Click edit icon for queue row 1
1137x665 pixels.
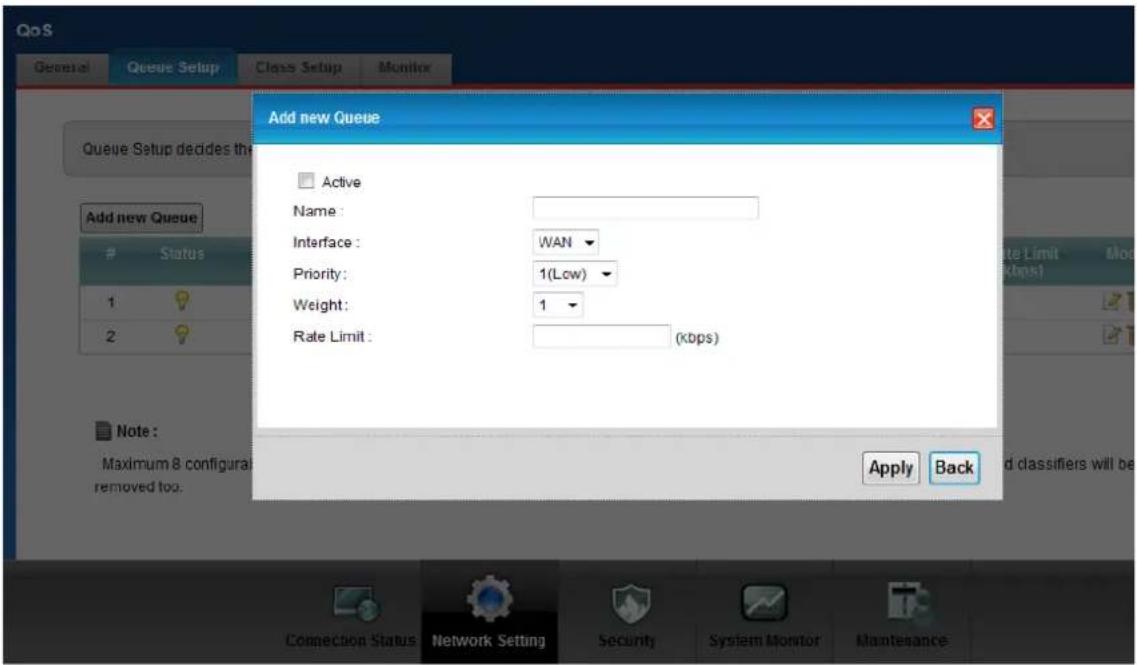pyautogui.click(x=1110, y=301)
